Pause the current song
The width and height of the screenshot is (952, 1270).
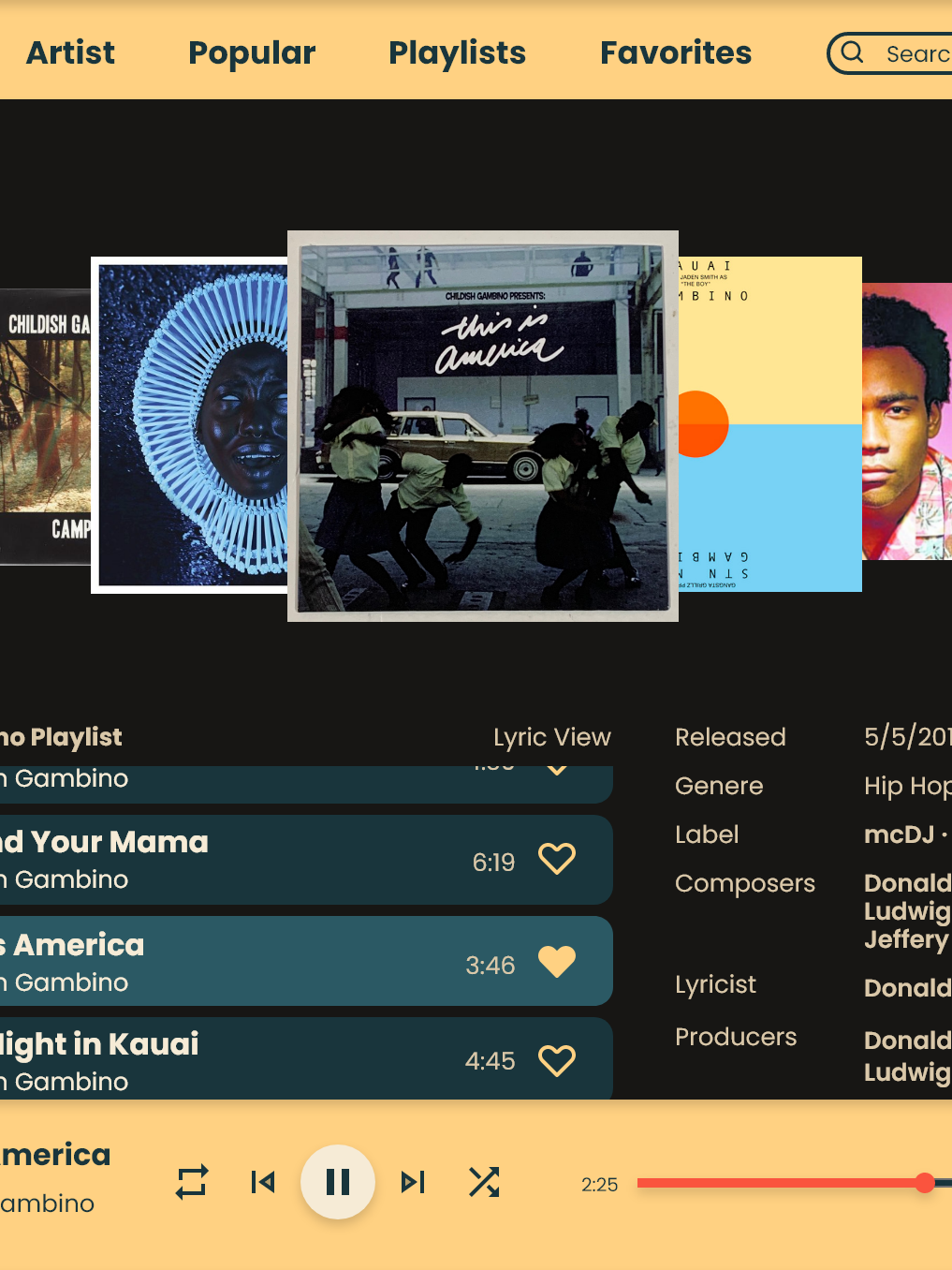point(338,1182)
